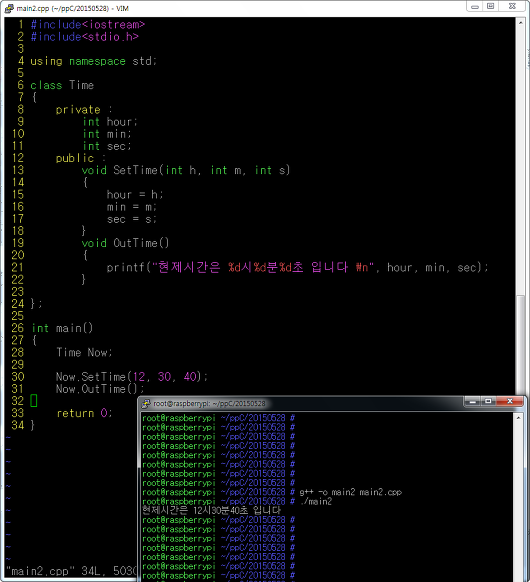Click the 'int min;' declaration
Image resolution: width=530 pixels, height=582 pixels.
click(107, 134)
